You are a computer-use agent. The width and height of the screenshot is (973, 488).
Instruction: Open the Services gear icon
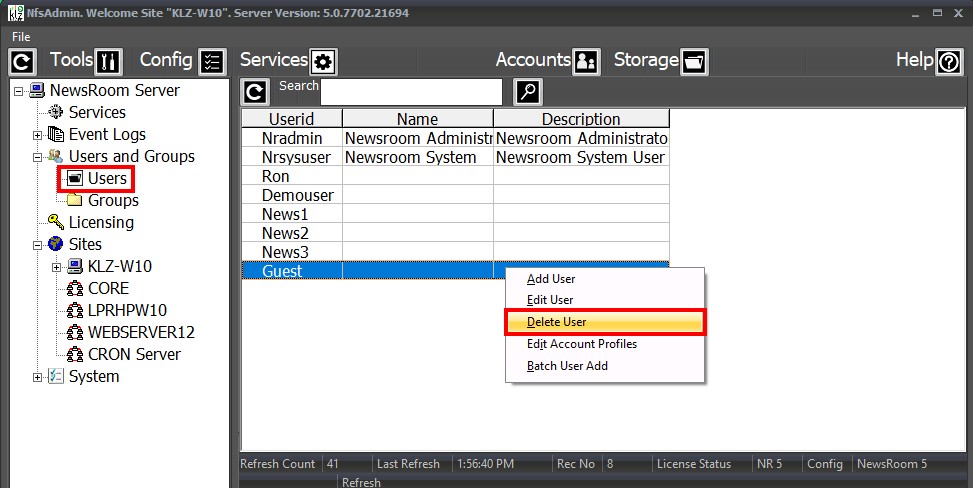coord(323,61)
